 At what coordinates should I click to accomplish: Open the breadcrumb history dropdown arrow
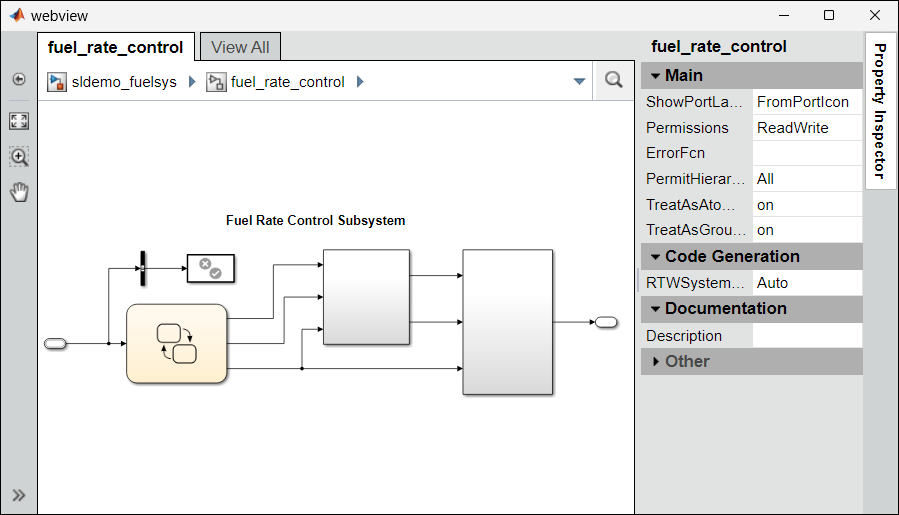pos(579,82)
